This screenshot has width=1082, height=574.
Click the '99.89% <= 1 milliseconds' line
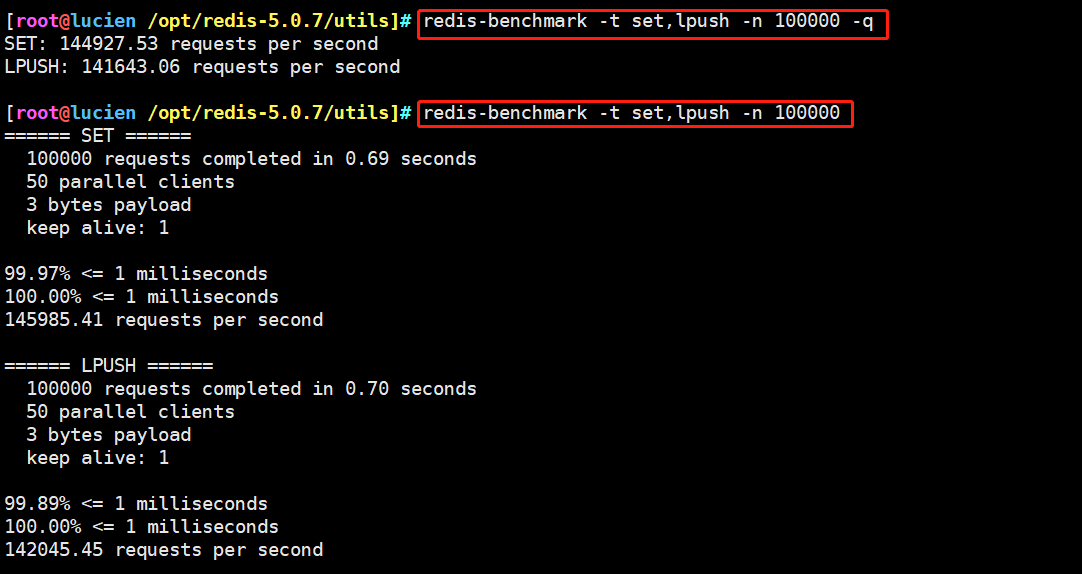click(136, 504)
